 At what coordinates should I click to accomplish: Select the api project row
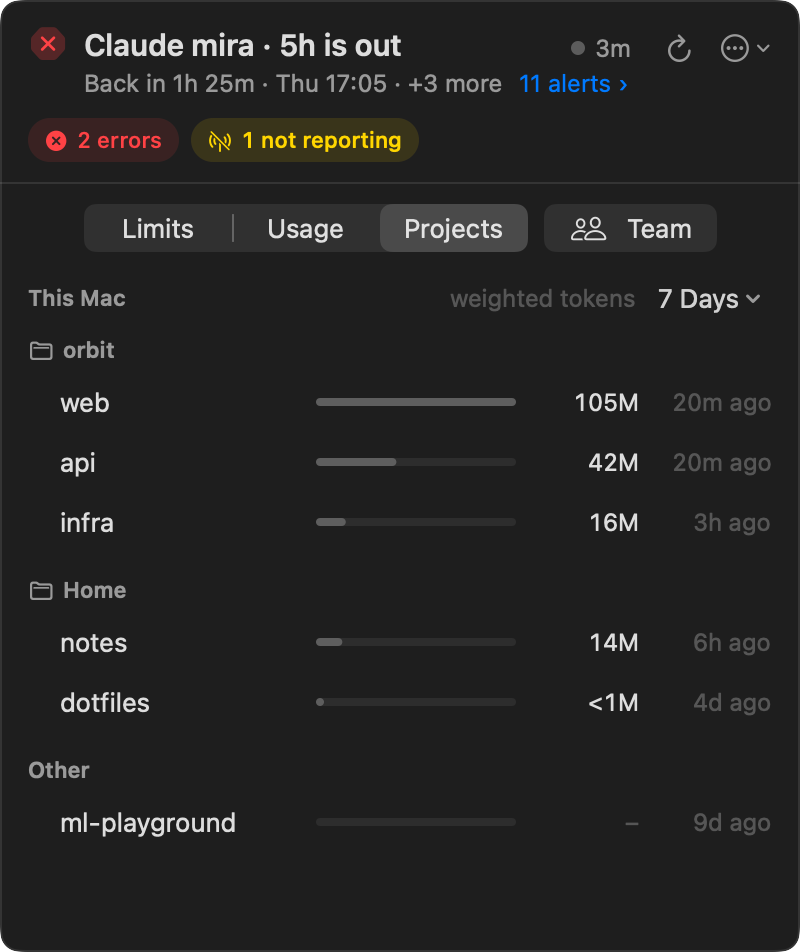click(x=400, y=463)
